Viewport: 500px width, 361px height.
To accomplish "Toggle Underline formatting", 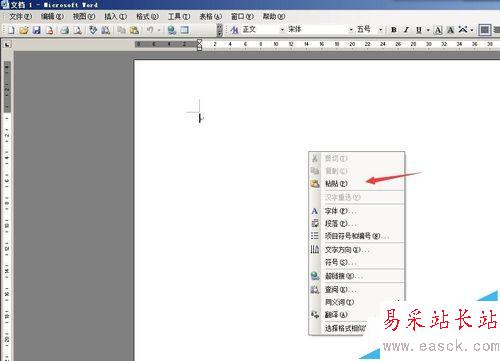I will pos(419,30).
